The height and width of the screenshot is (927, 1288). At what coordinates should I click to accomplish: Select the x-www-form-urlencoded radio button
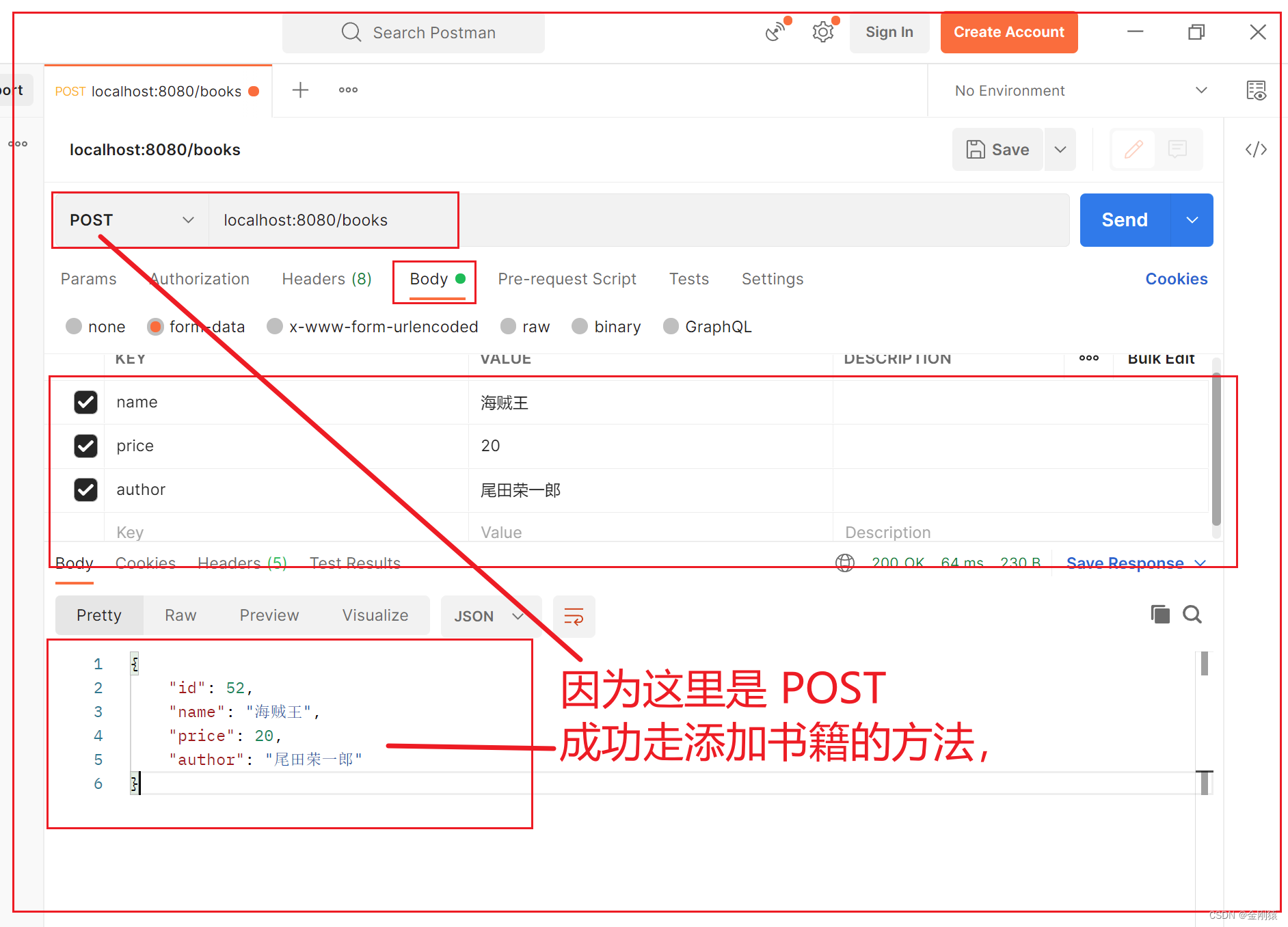(x=275, y=327)
